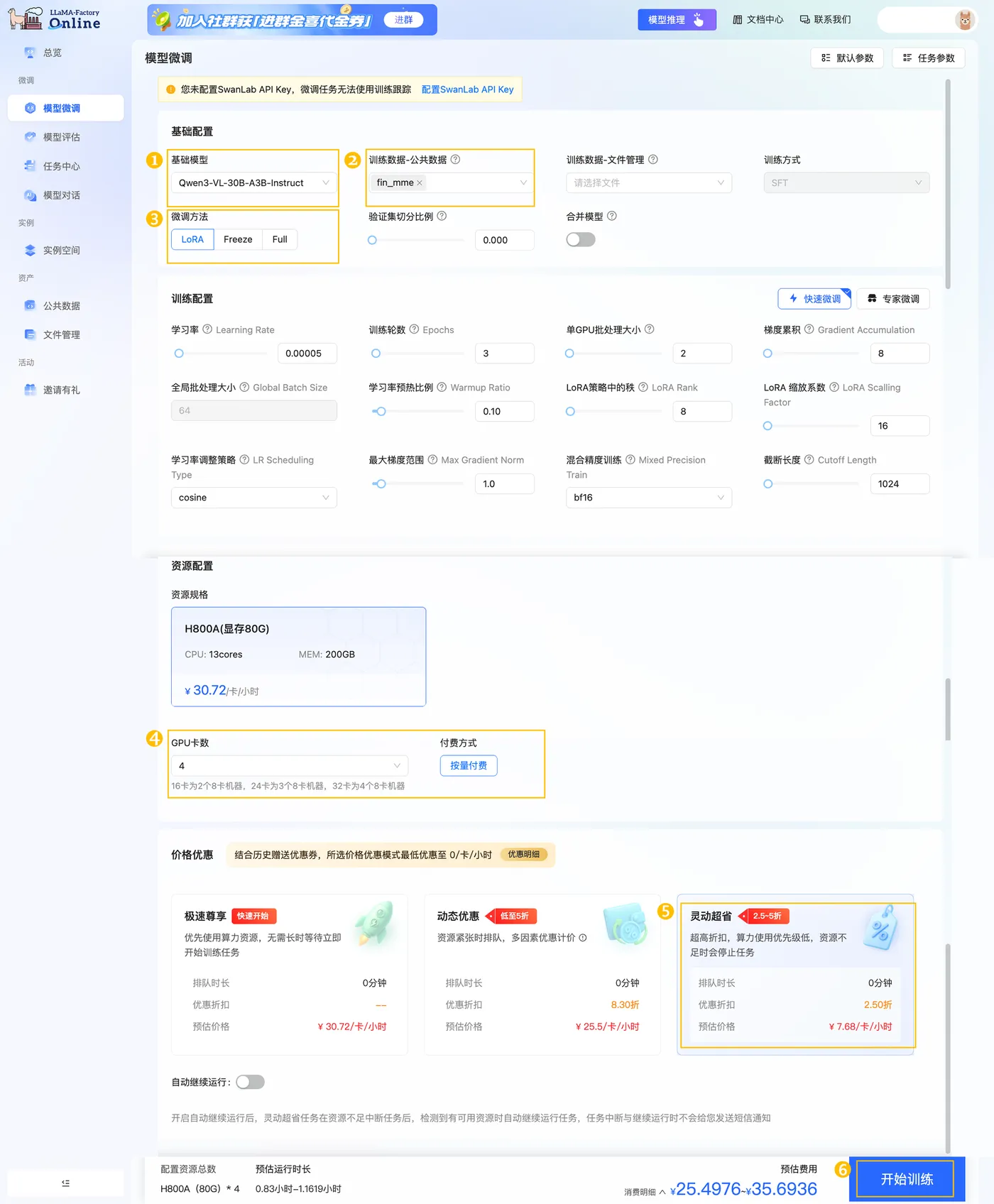The width and height of the screenshot is (994, 1204).
Task: Click the Warmup Ratio slider handle
Action: pyautogui.click(x=381, y=412)
